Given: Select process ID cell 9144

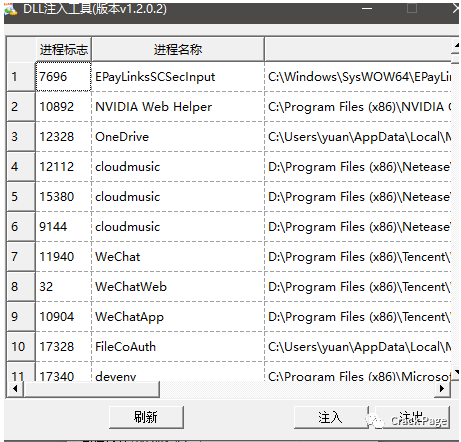Looking at the screenshot, I should 63,227.
